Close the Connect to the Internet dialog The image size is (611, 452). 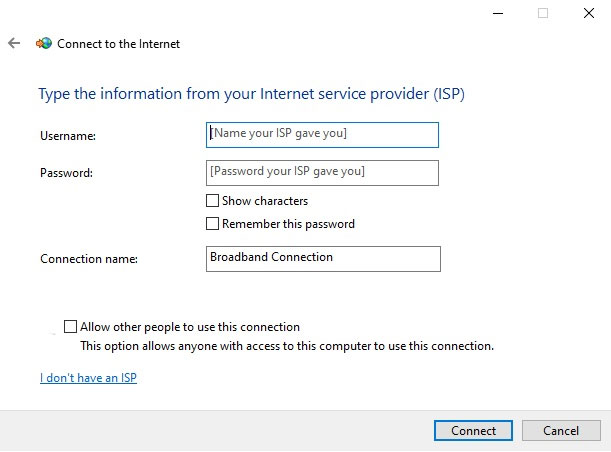(x=589, y=13)
